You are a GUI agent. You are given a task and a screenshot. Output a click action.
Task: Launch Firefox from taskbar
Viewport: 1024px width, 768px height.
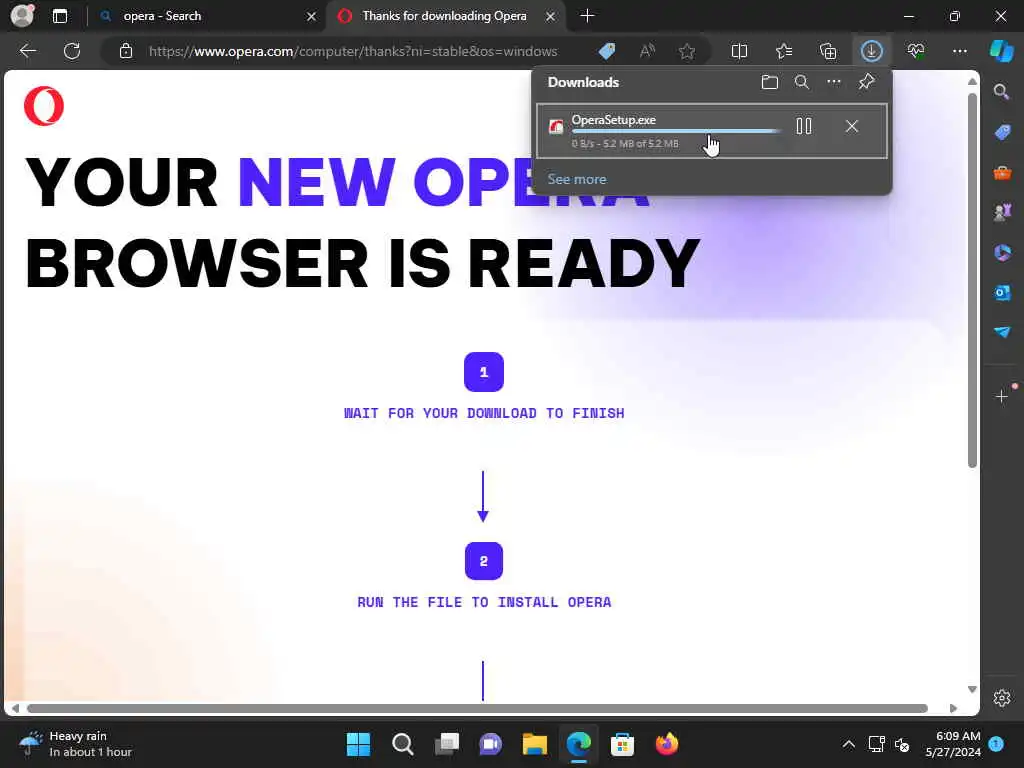point(667,744)
